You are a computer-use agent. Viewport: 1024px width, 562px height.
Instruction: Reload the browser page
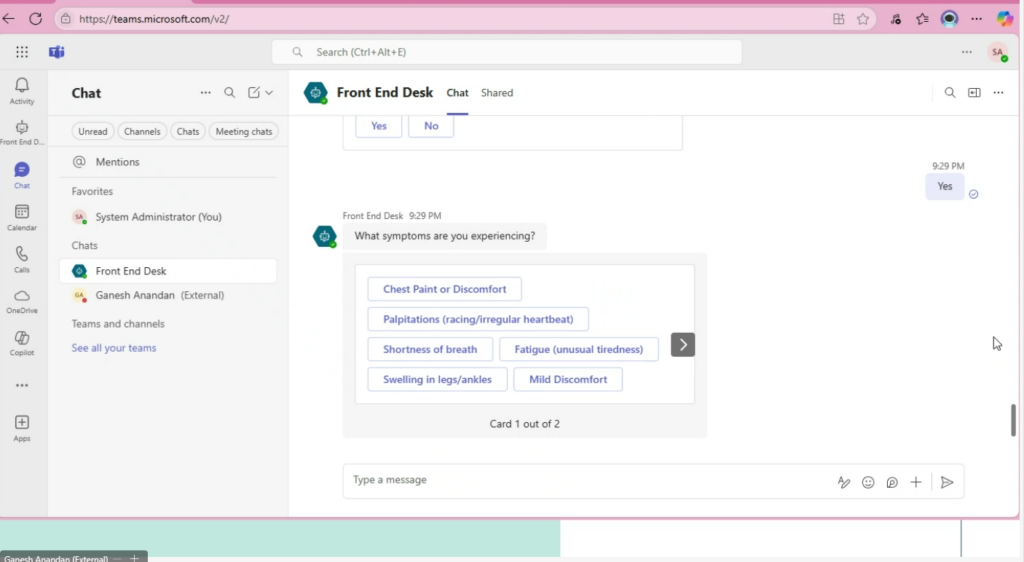(35, 19)
